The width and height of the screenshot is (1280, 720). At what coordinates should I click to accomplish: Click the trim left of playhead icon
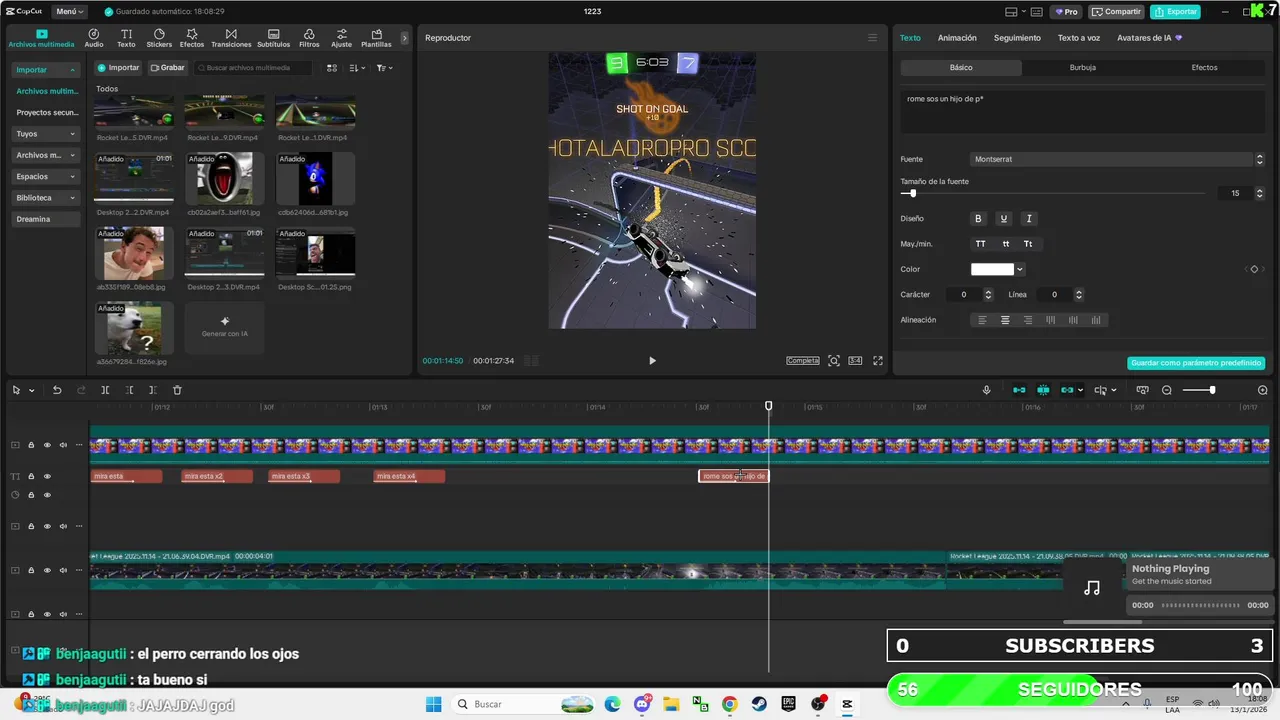pyautogui.click(x=129, y=390)
